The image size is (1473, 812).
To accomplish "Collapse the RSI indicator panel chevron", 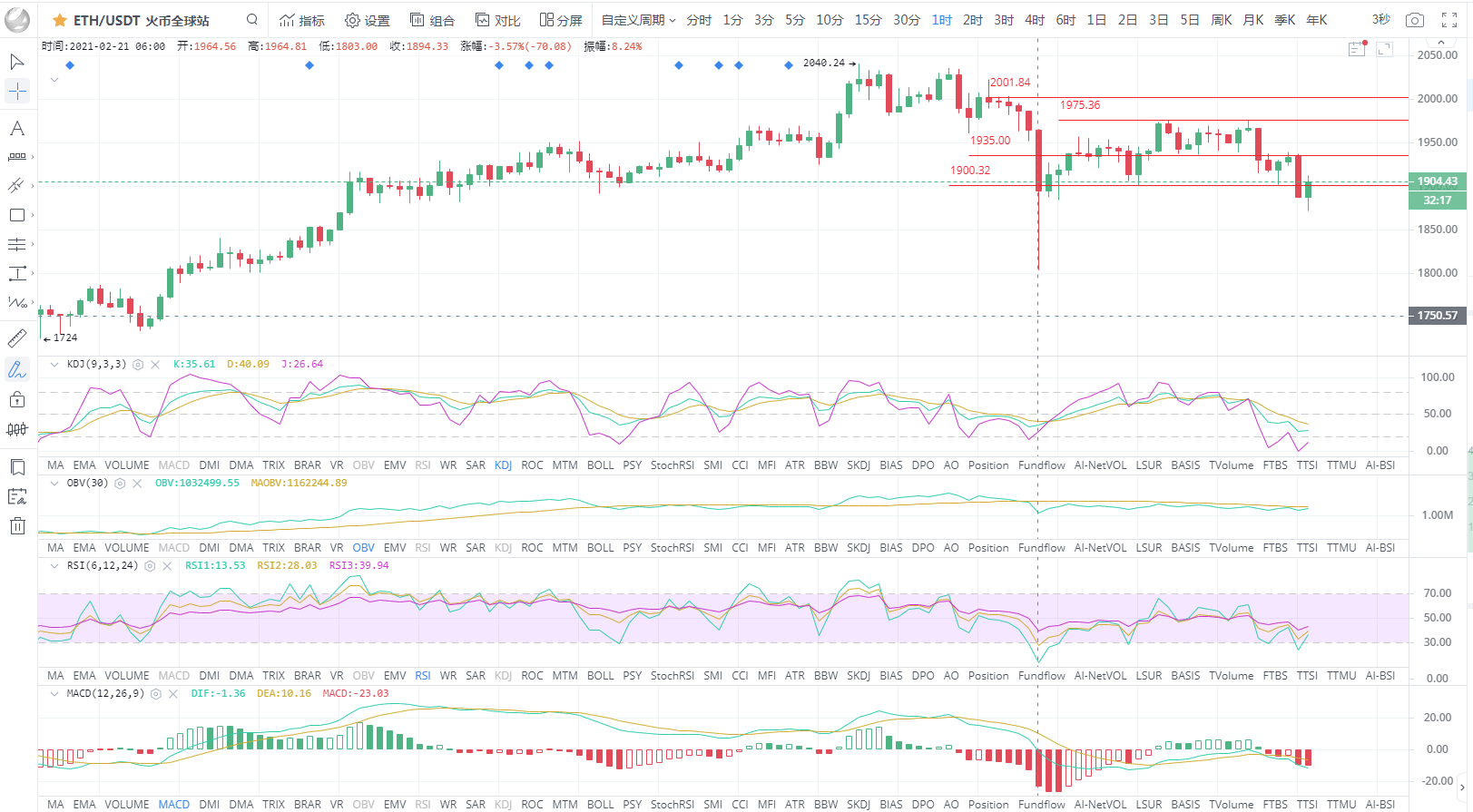I will pyautogui.click(x=54, y=566).
